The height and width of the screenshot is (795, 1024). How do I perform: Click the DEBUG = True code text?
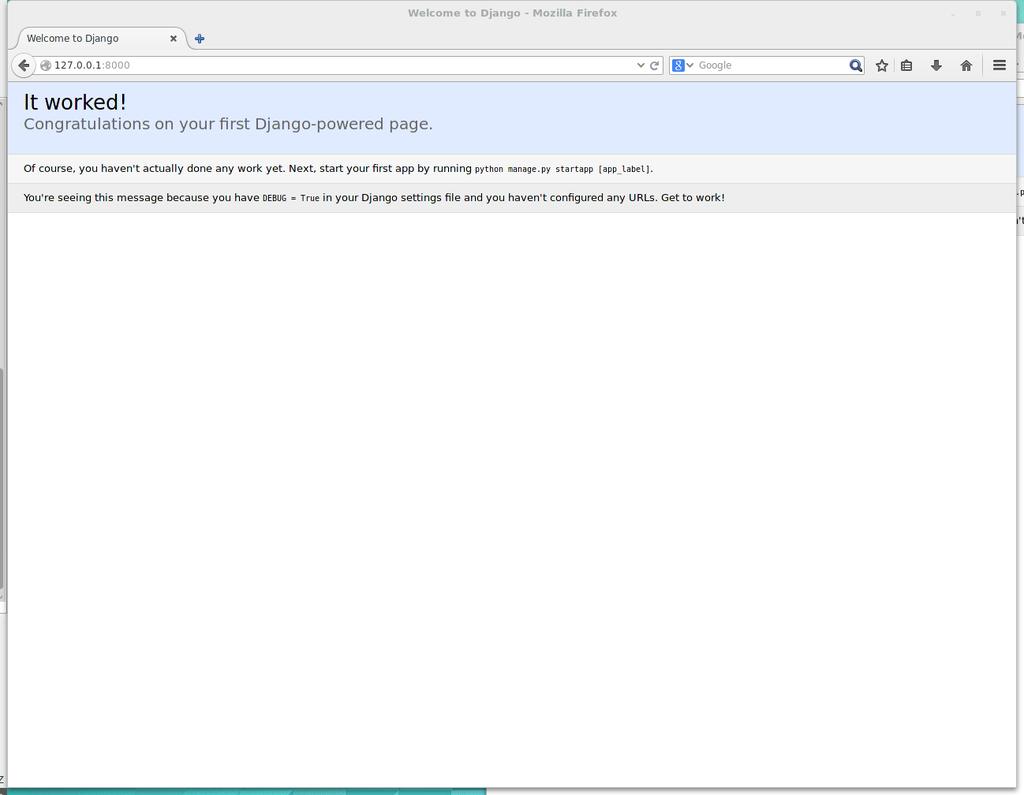(x=291, y=198)
